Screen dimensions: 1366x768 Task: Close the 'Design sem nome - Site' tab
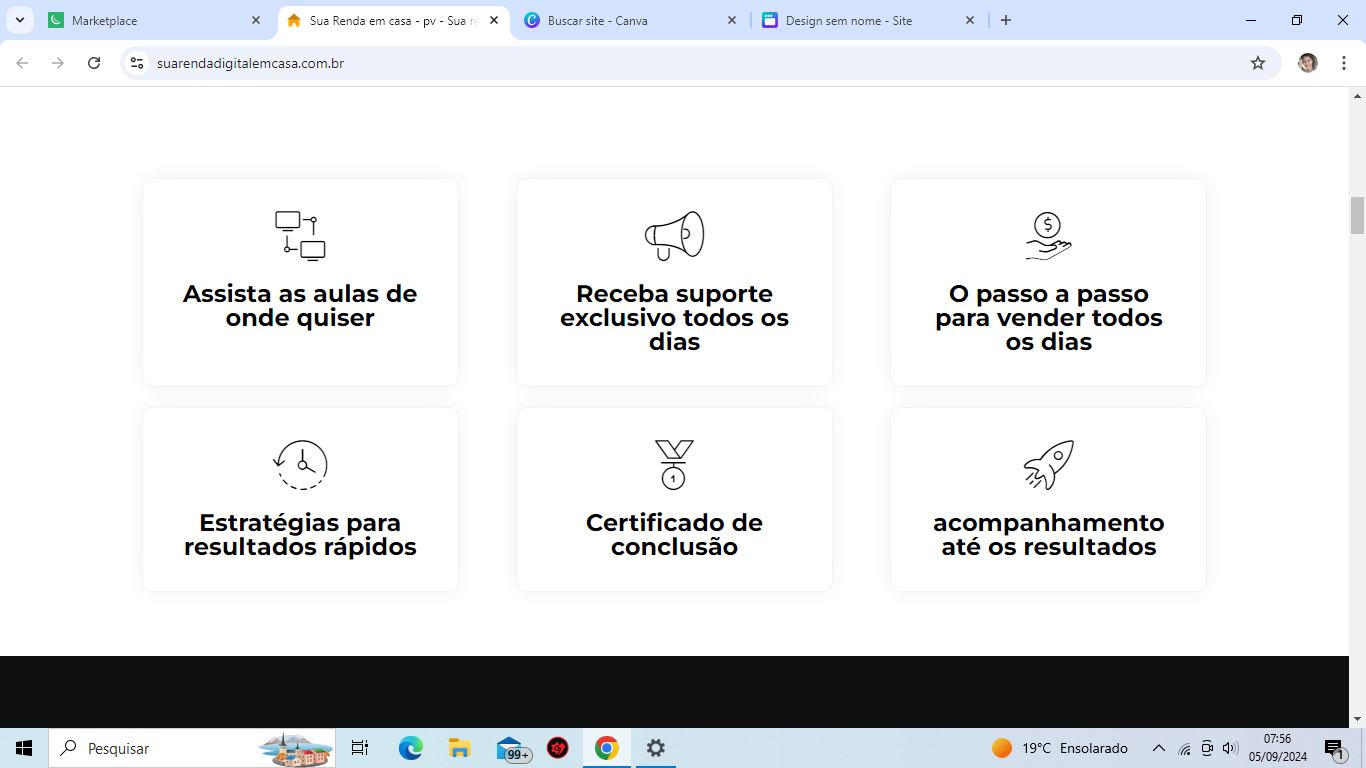click(970, 20)
